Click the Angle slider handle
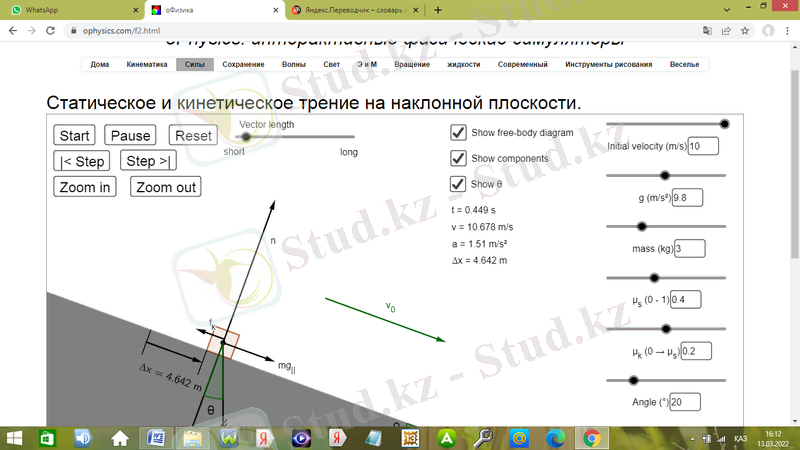 633,381
